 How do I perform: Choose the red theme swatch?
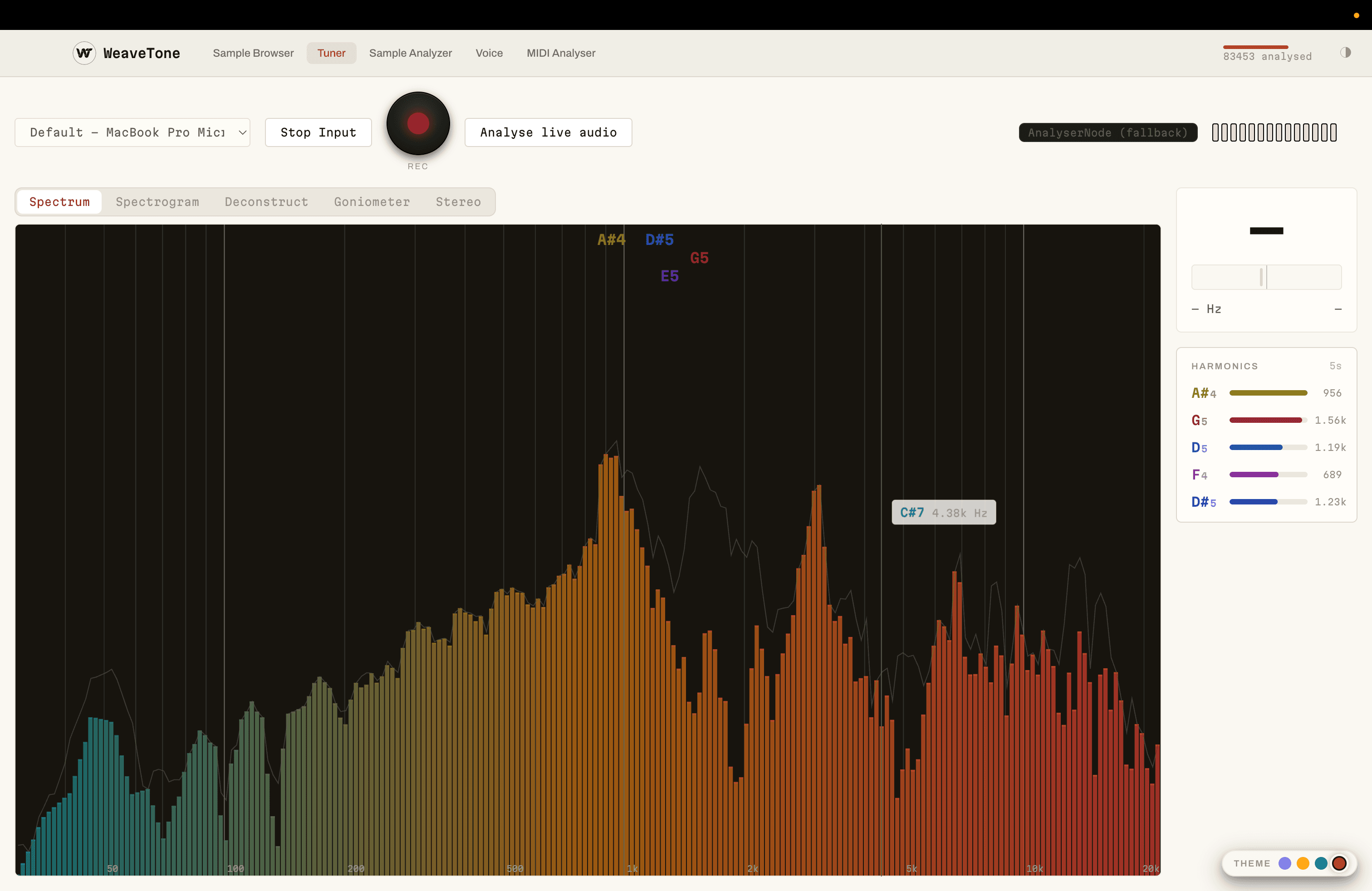1339,863
